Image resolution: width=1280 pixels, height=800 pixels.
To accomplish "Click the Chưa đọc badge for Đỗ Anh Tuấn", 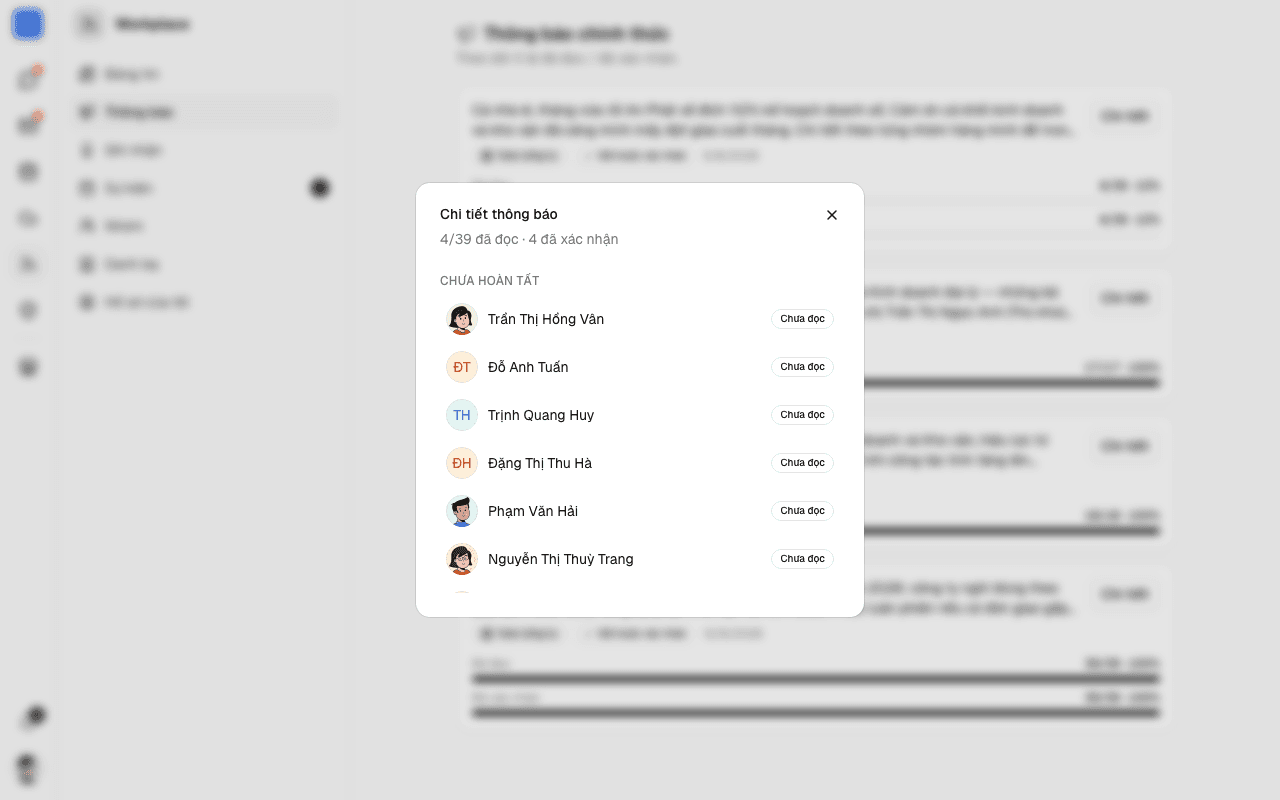I will point(802,367).
